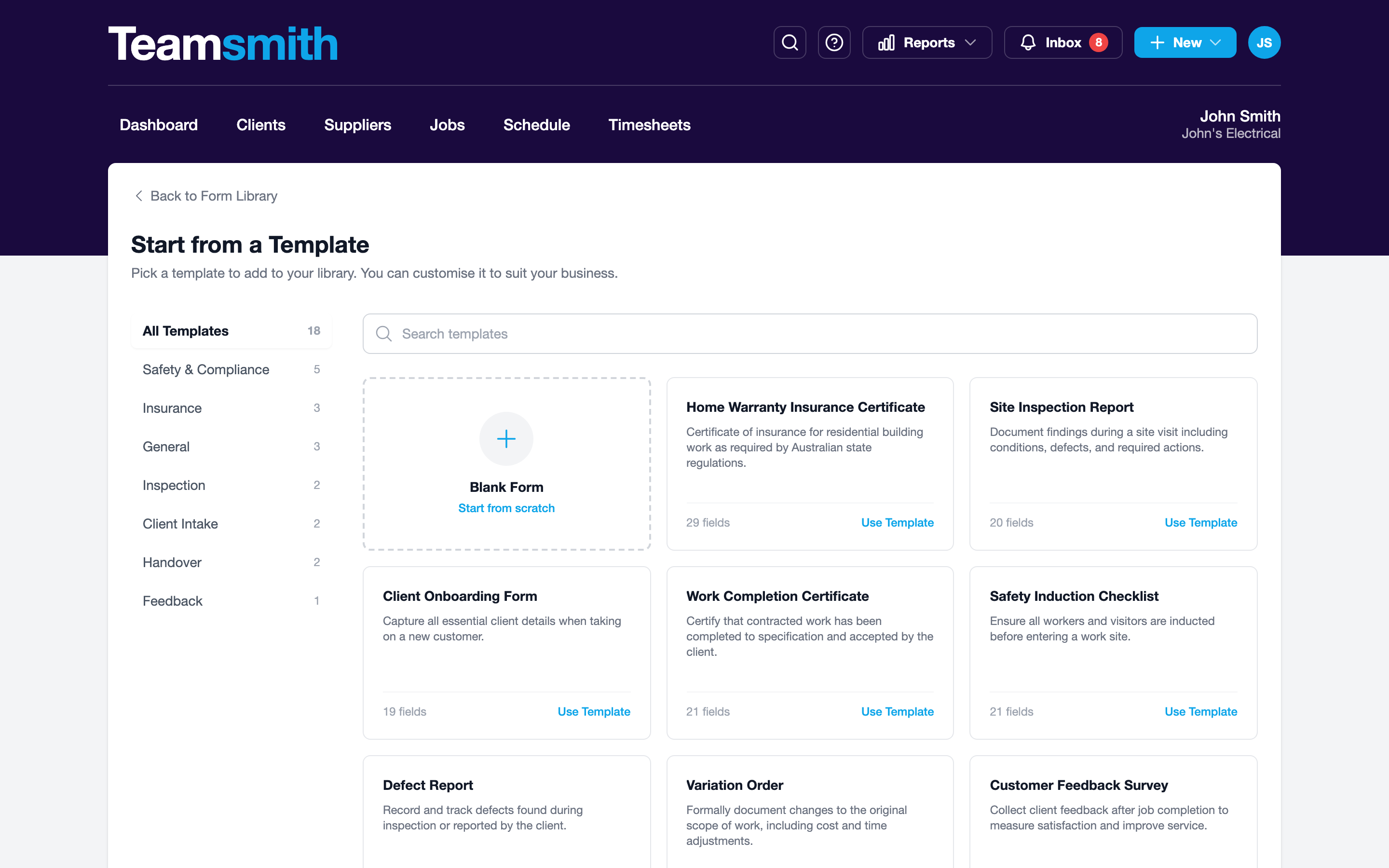Viewport: 1389px width, 868px height.
Task: Open the Customer Feedback Survey template card
Action: coord(1113,812)
